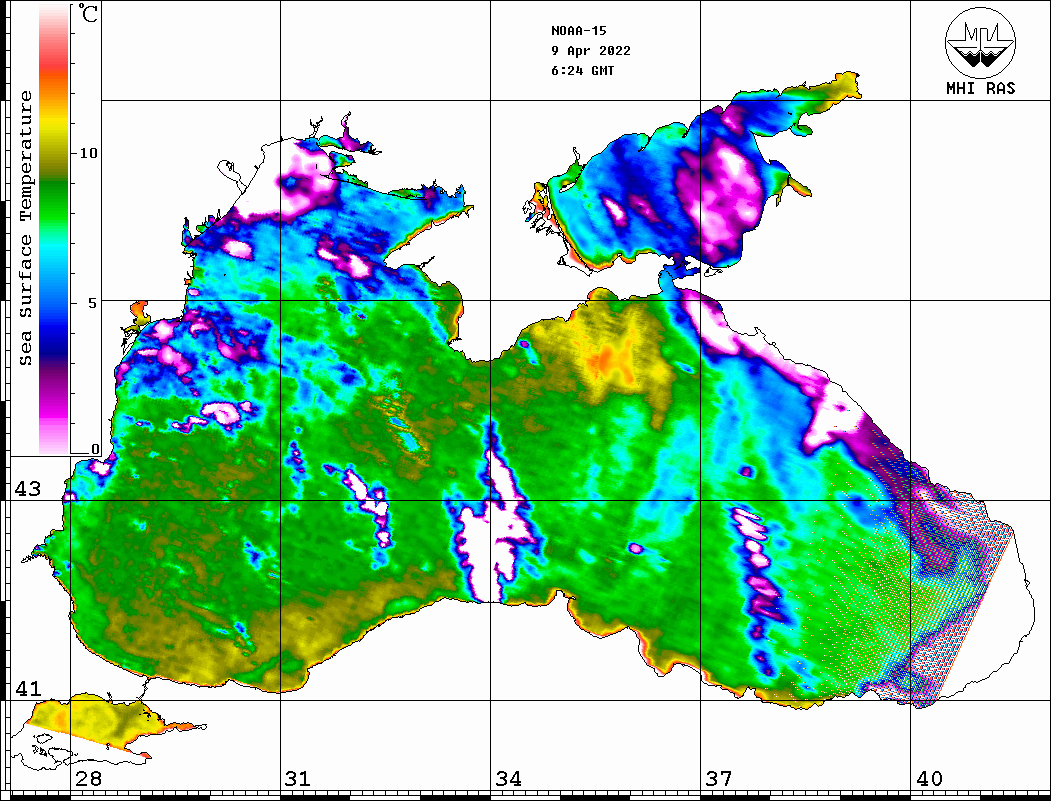
Task: Click longitude label '37'
Action: coord(719,778)
